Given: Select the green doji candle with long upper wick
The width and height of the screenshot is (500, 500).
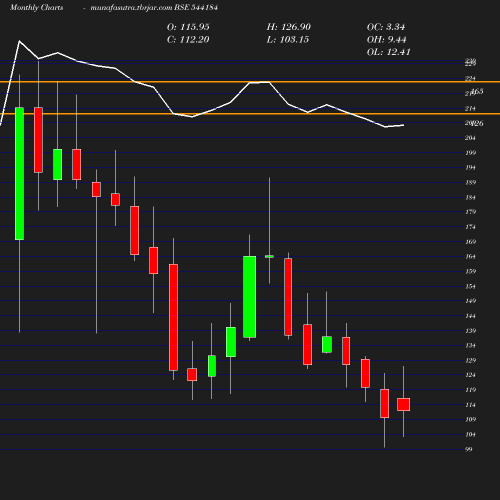Looking at the screenshot, I should [x=269, y=256].
